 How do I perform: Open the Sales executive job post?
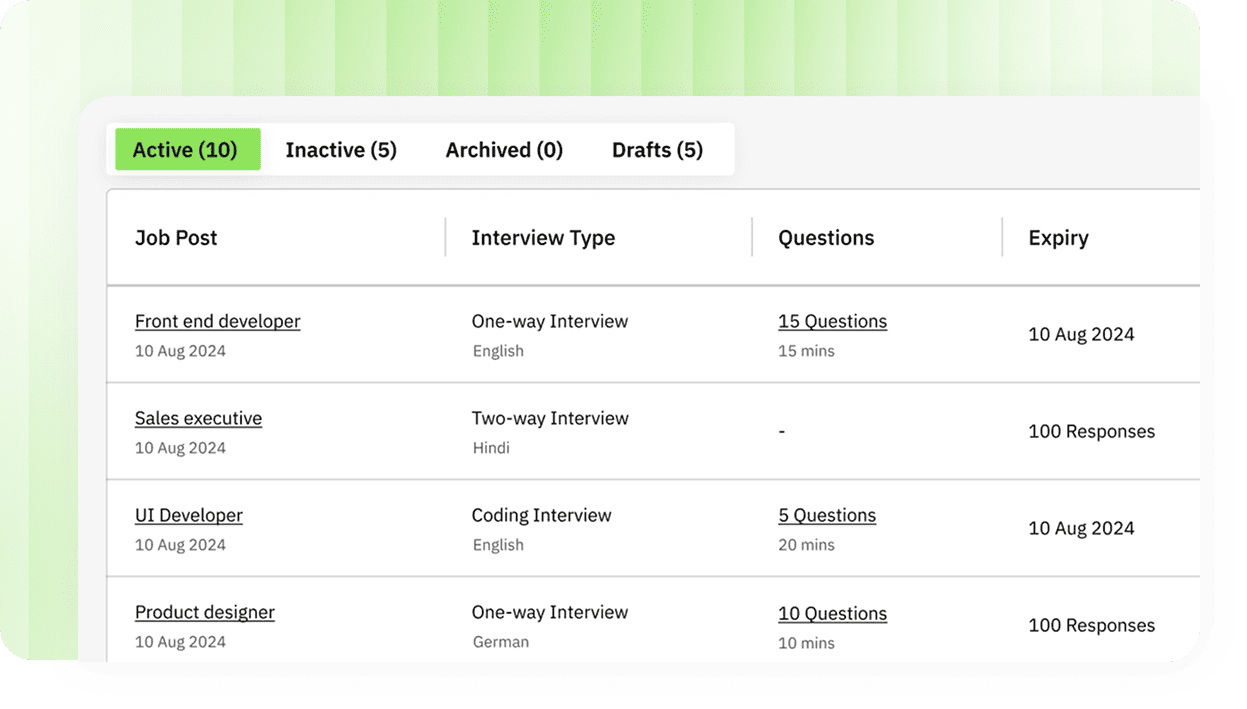click(198, 418)
